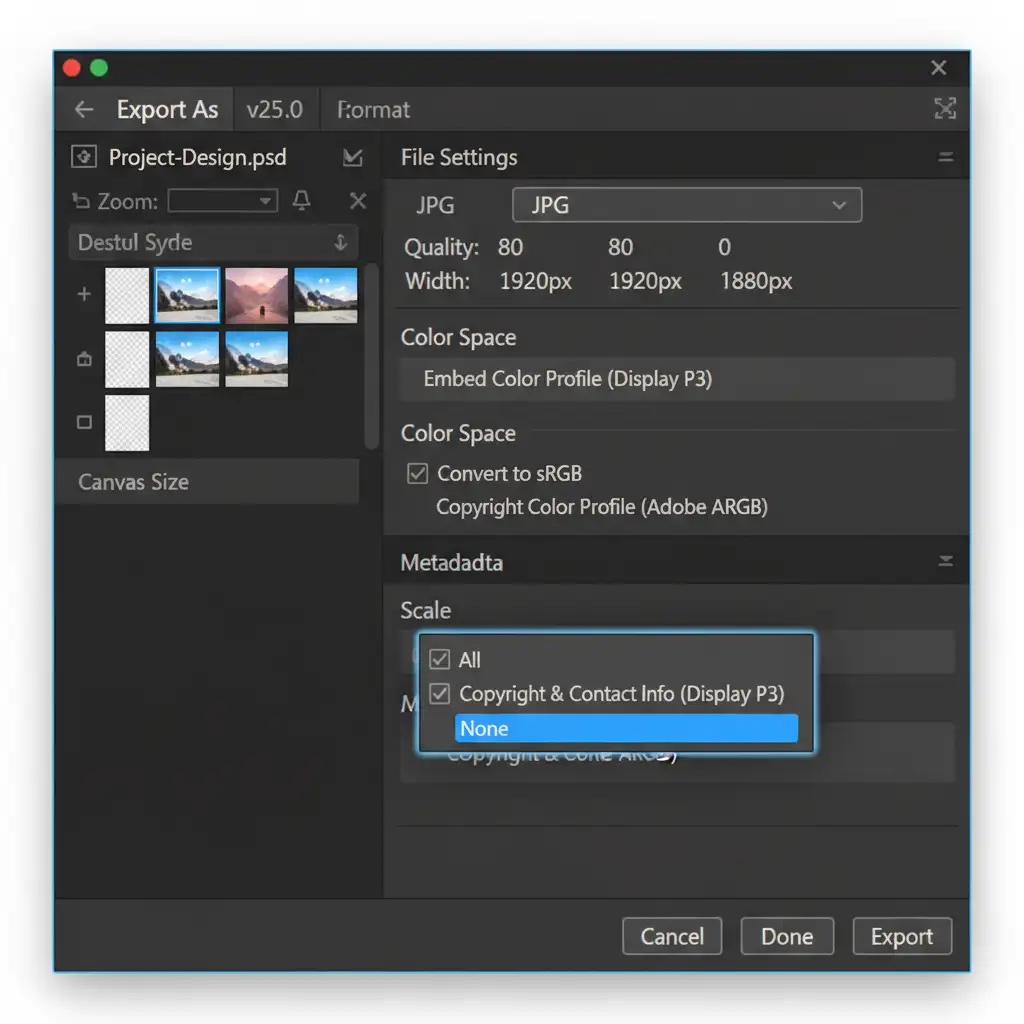Screen dimensions: 1024x1024
Task: Toggle Copyright & Contact Info checkbox
Action: click(439, 694)
